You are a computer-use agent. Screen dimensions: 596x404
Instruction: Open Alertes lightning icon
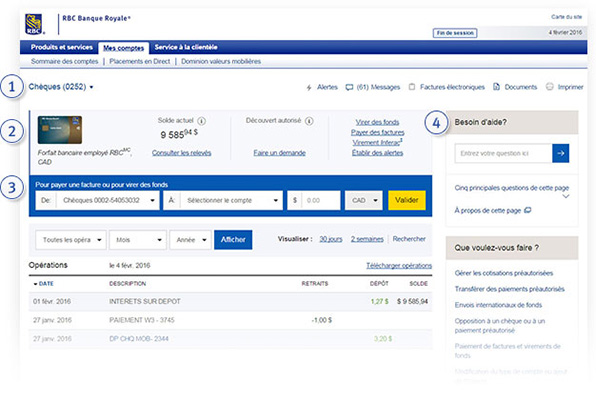click(309, 87)
